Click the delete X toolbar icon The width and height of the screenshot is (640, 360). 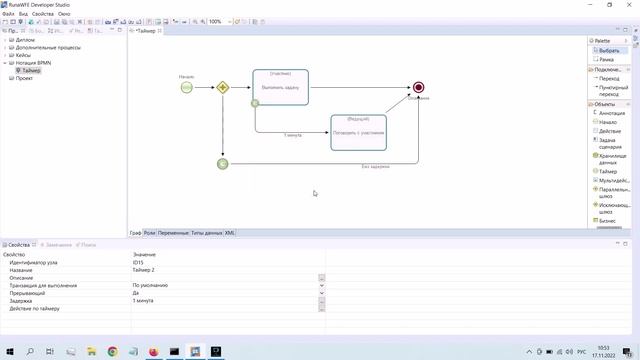[80, 22]
